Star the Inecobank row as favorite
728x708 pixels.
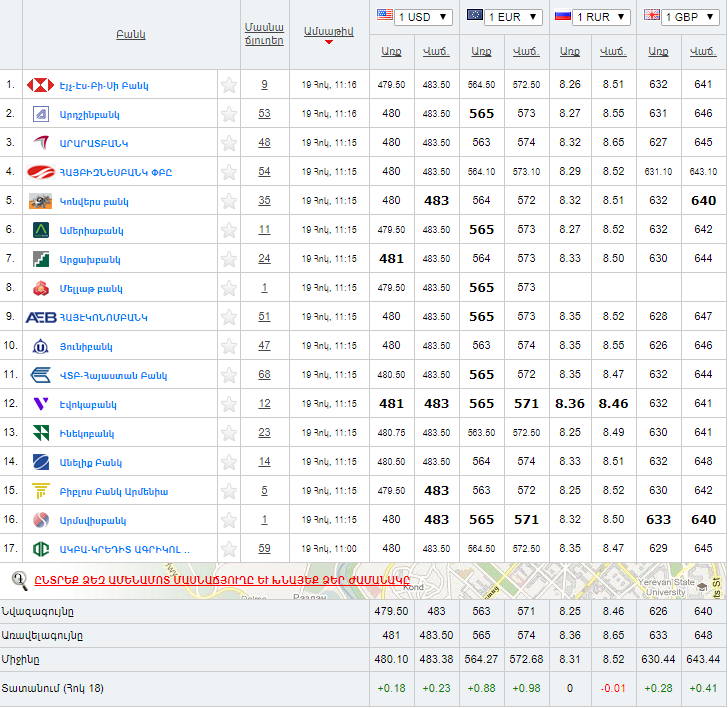229,433
